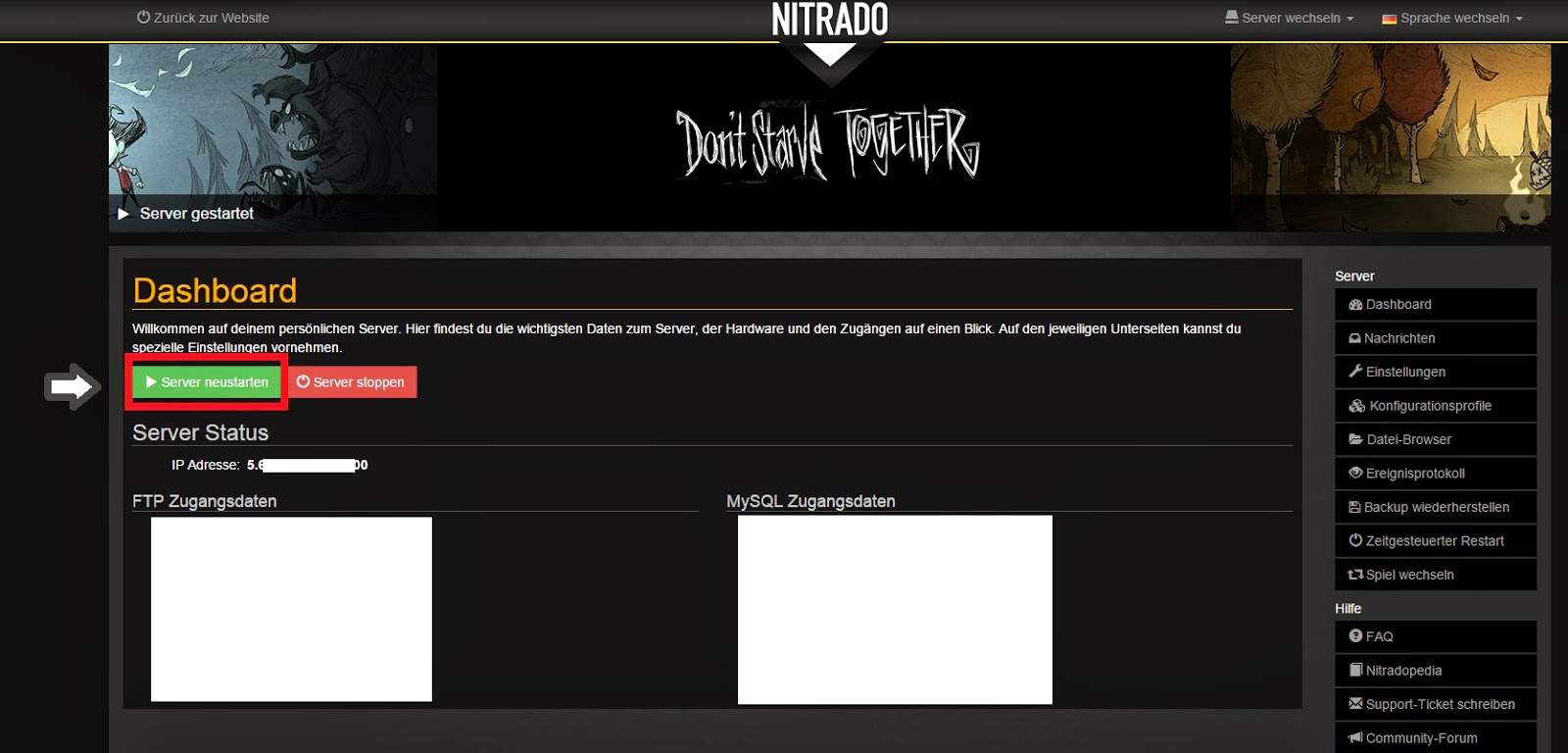
Task: Click the play icon on Server neustarten
Action: (151, 381)
